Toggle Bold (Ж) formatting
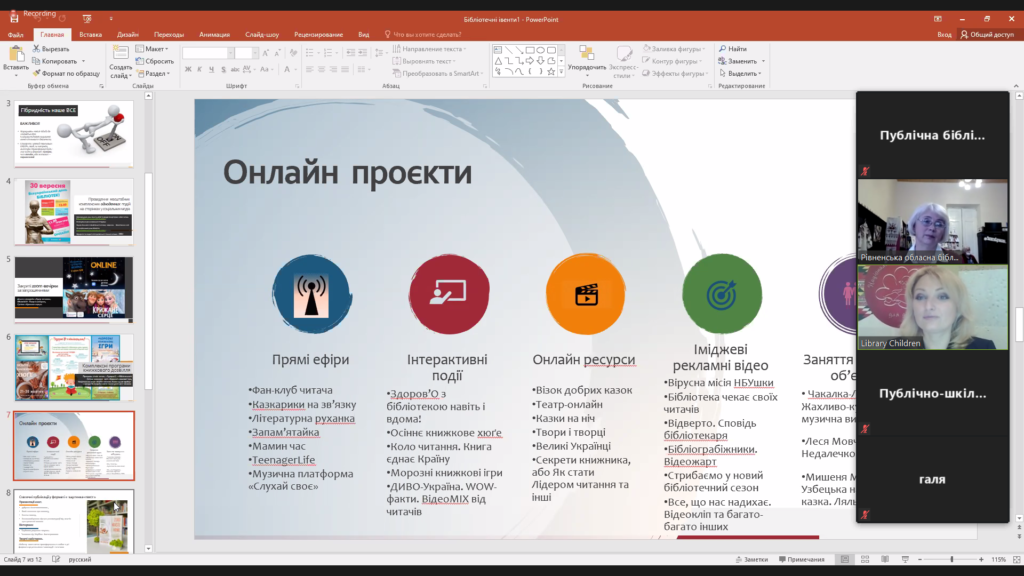The width and height of the screenshot is (1024, 576). tap(187, 69)
